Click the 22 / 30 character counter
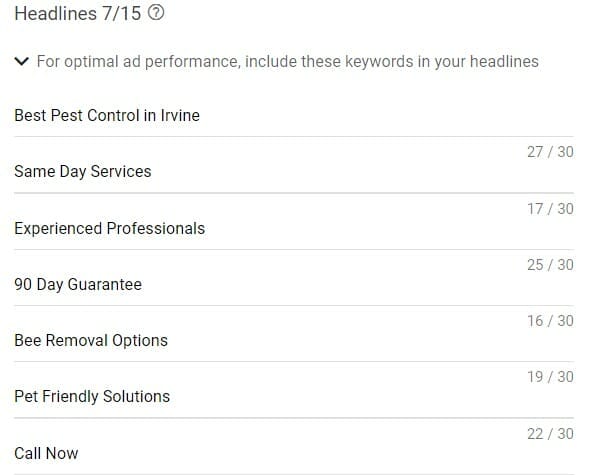607x475 pixels. tap(550, 434)
